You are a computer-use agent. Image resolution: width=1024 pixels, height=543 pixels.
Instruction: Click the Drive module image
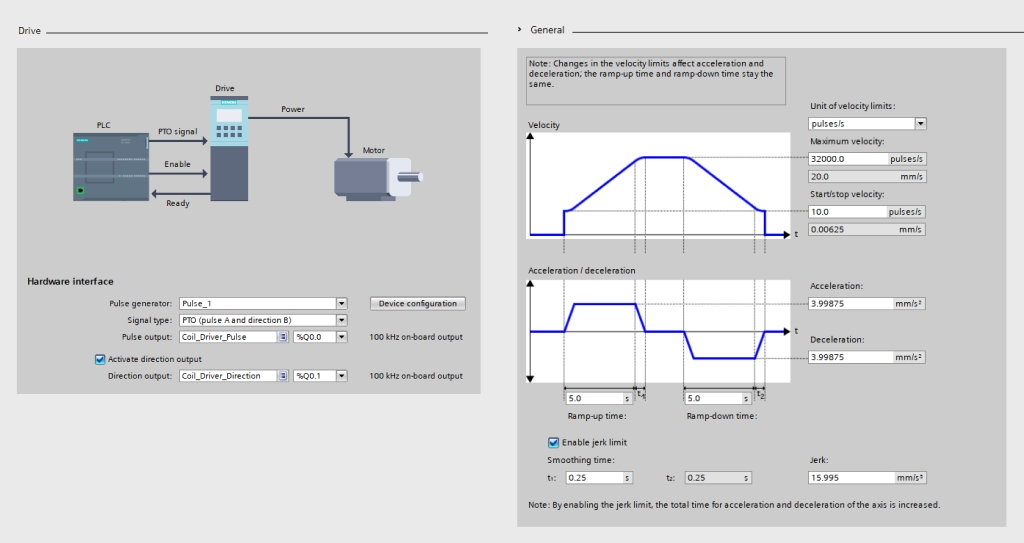pos(229,148)
